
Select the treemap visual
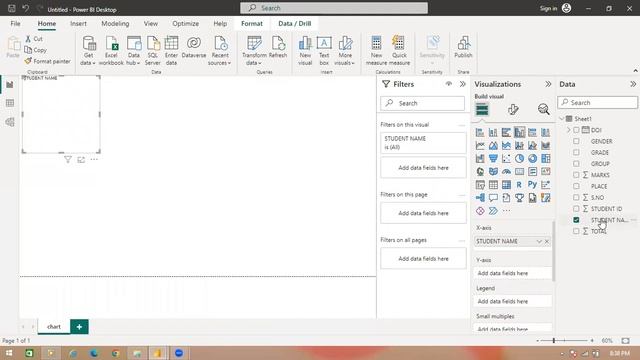click(x=545, y=158)
